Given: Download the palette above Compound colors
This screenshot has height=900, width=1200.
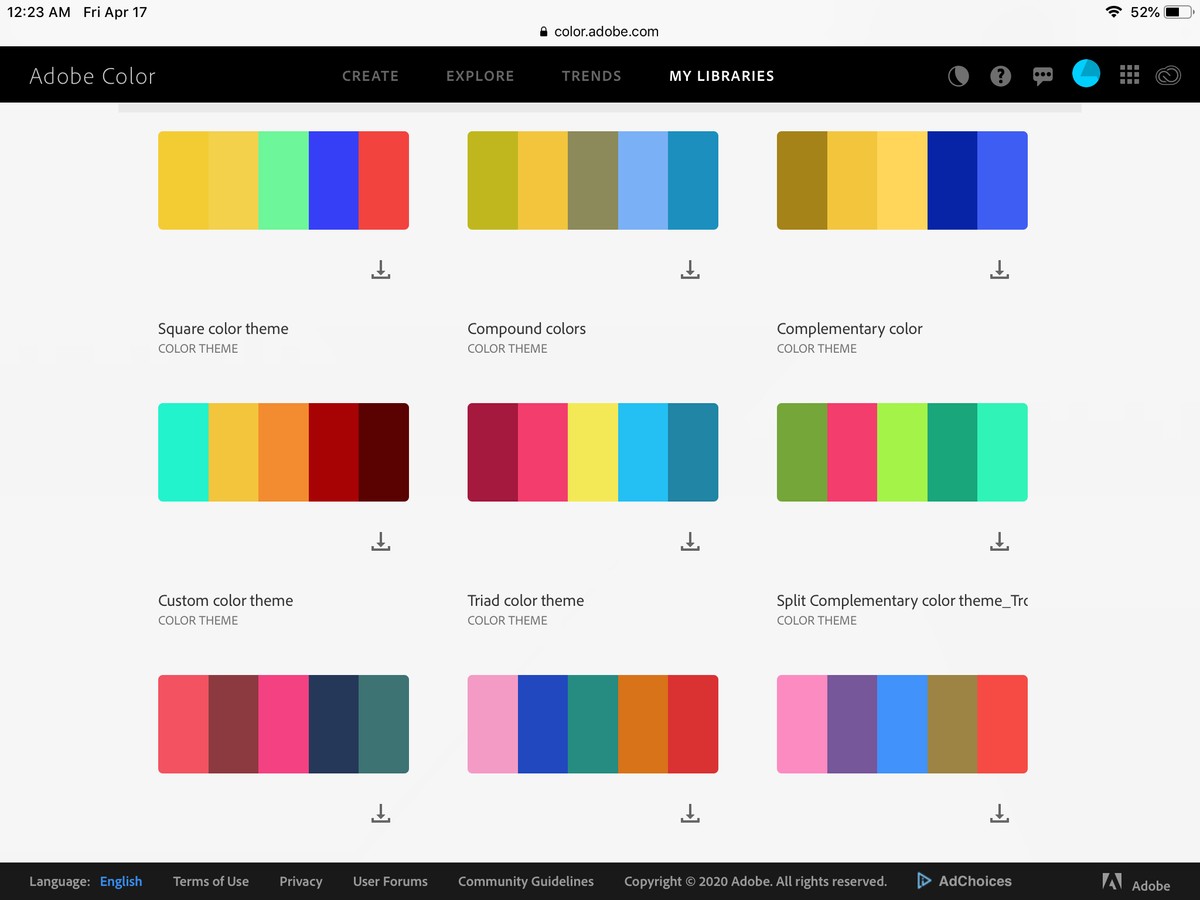Looking at the screenshot, I should tap(689, 269).
